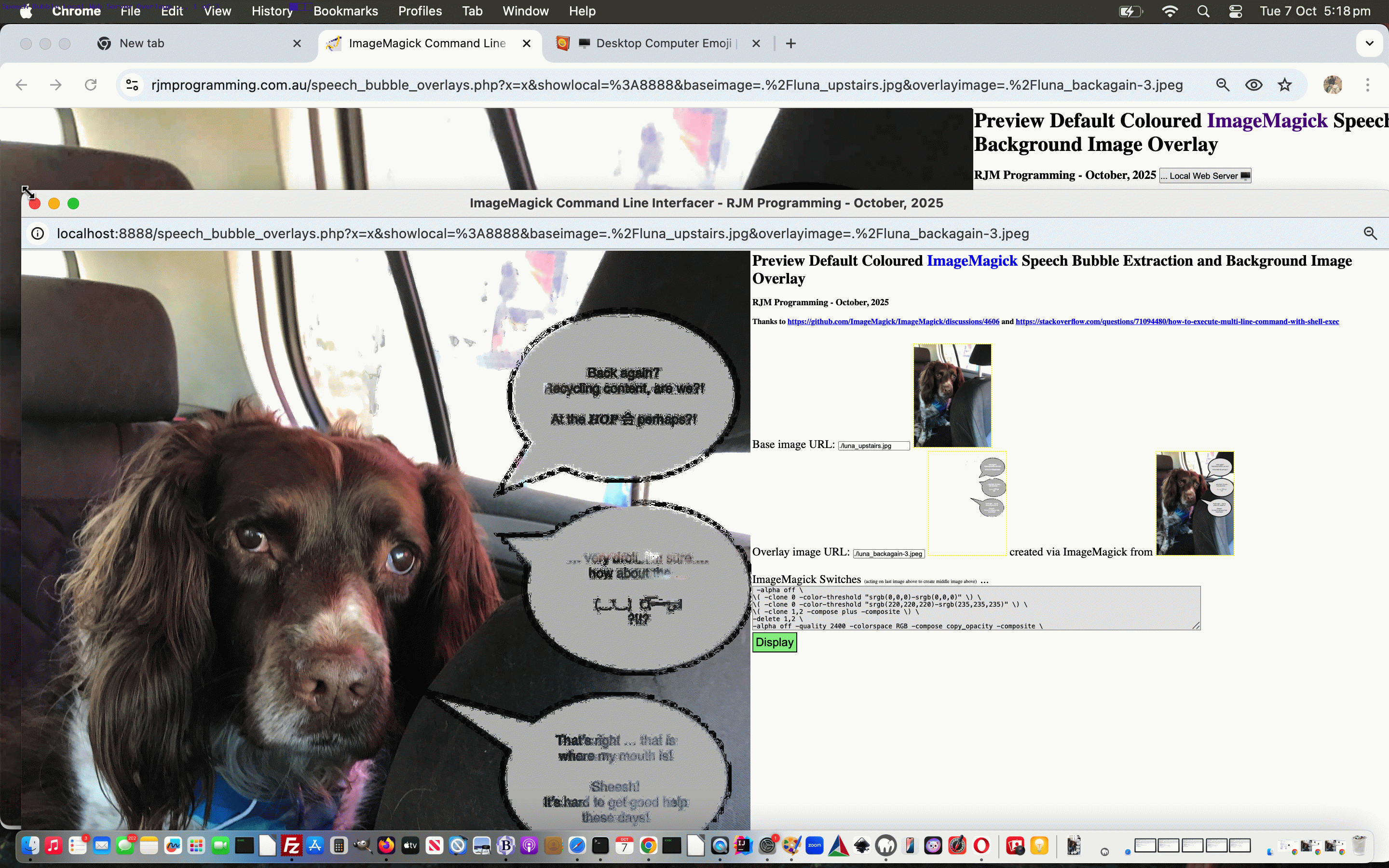Toggle the eye icon in Chrome's address bar
This screenshot has height=868, width=1389.
point(1253,85)
